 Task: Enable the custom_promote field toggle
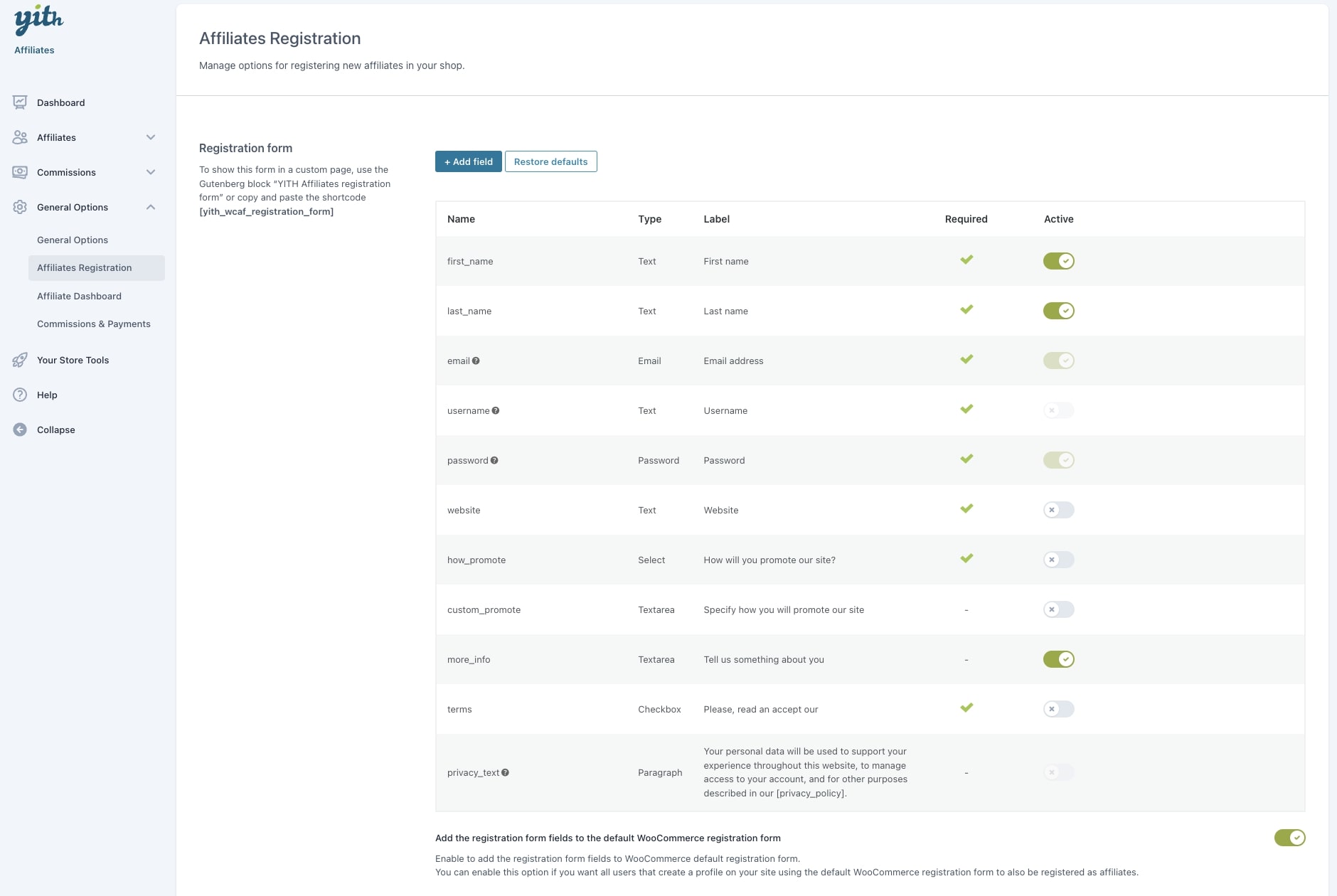point(1058,609)
